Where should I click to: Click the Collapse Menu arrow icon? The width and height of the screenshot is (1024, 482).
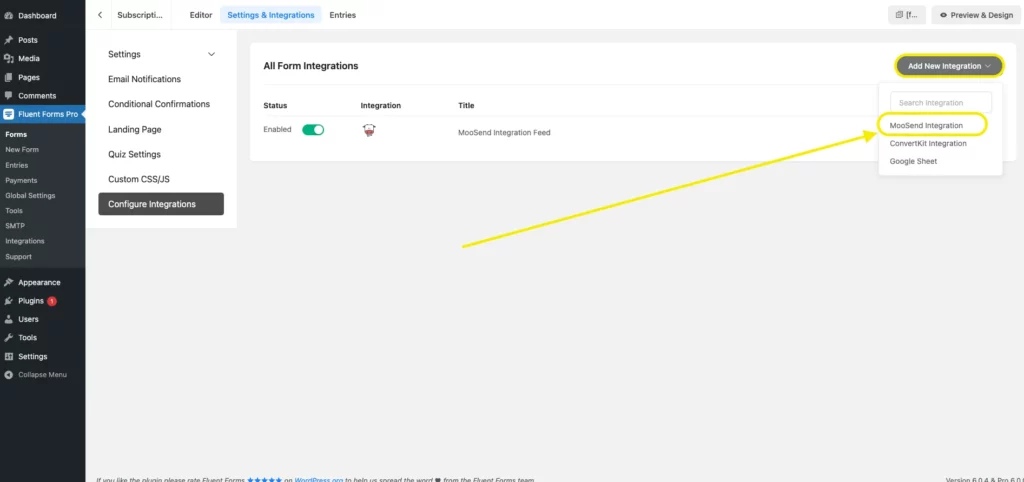tap(8, 375)
